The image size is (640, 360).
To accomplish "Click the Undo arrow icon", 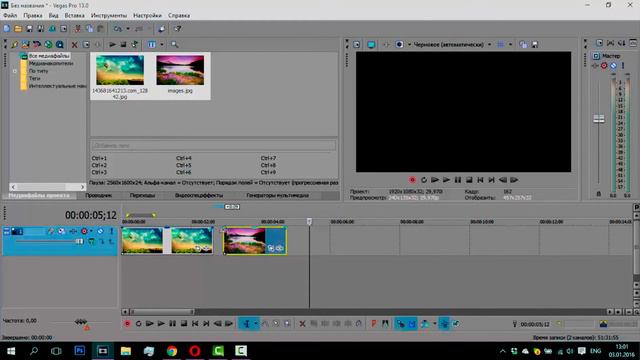I will pos(118,29).
